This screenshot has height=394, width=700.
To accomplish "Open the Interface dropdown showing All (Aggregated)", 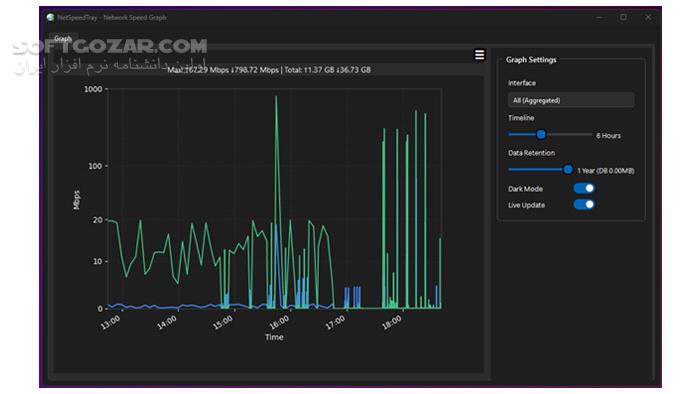I will [571, 100].
